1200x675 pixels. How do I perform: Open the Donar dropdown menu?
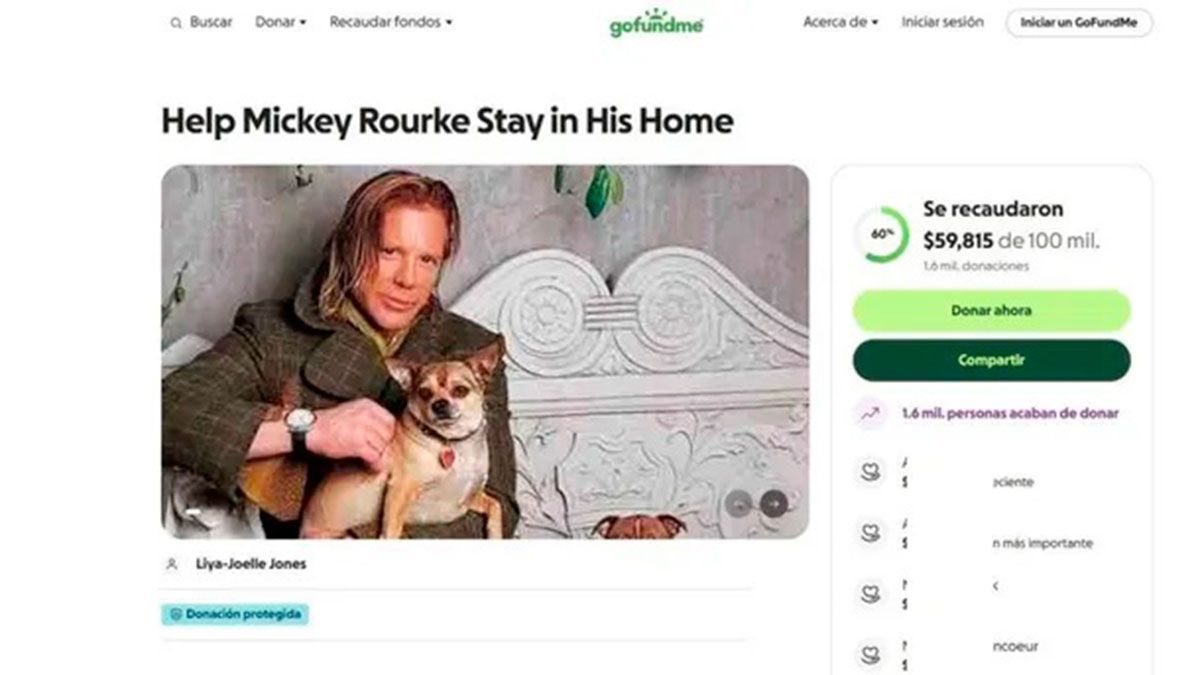point(280,22)
